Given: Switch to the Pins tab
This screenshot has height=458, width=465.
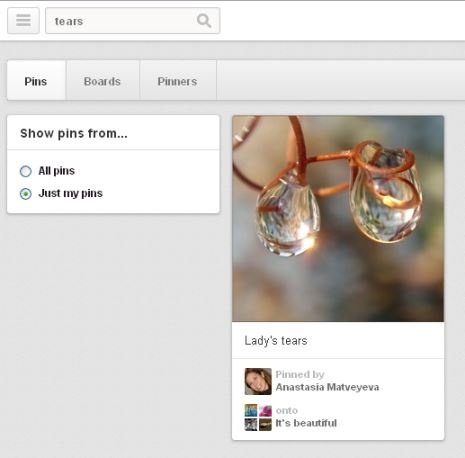Looking at the screenshot, I should 36,80.
